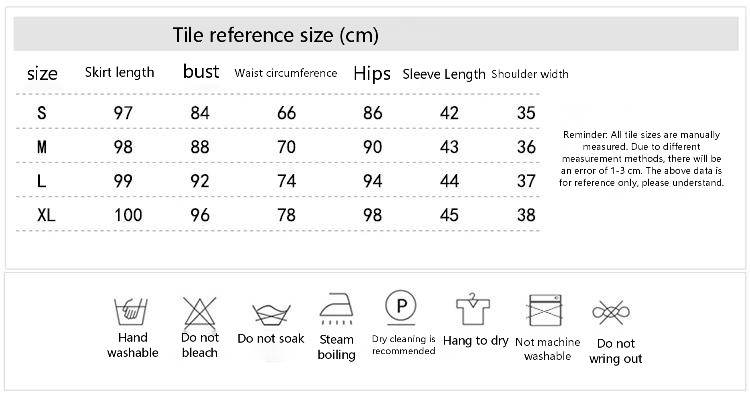The width and height of the screenshot is (750, 407).
Task: Click the Hang to dry shirt icon
Action: [x=476, y=311]
